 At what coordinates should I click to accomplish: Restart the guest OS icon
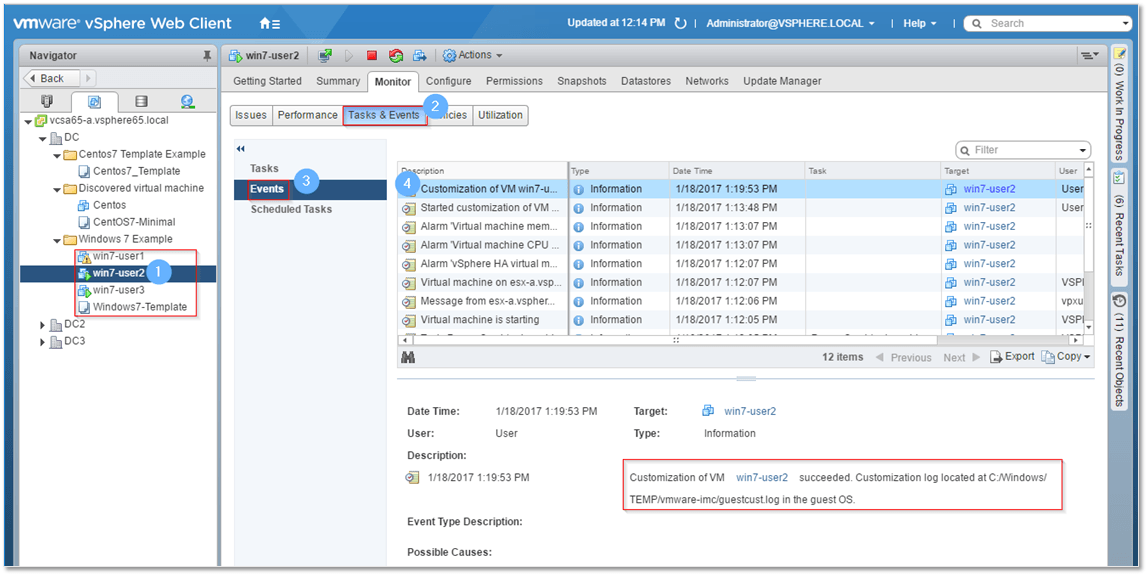coord(396,56)
